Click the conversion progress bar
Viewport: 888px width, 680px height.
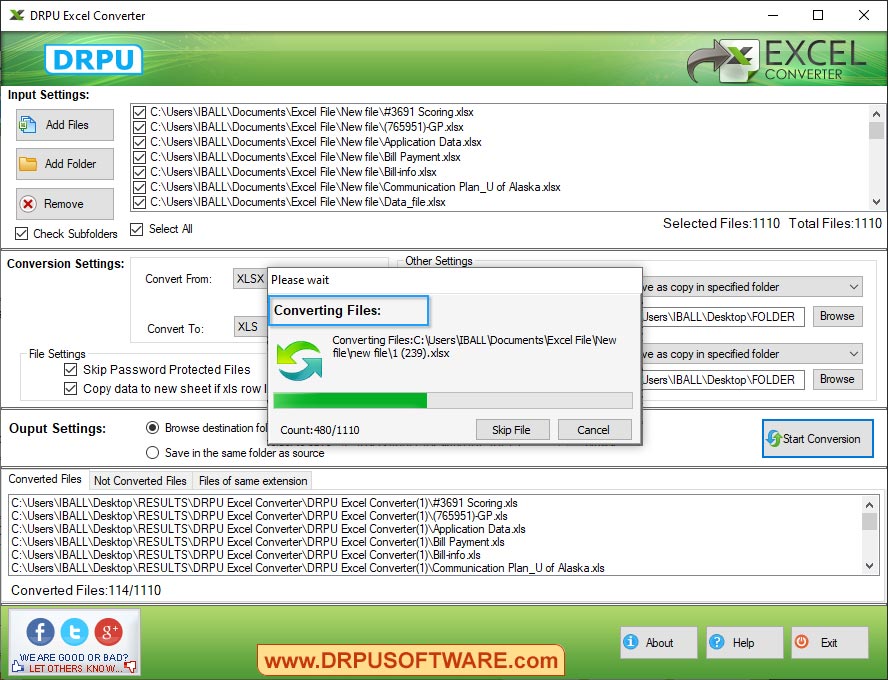(455, 400)
